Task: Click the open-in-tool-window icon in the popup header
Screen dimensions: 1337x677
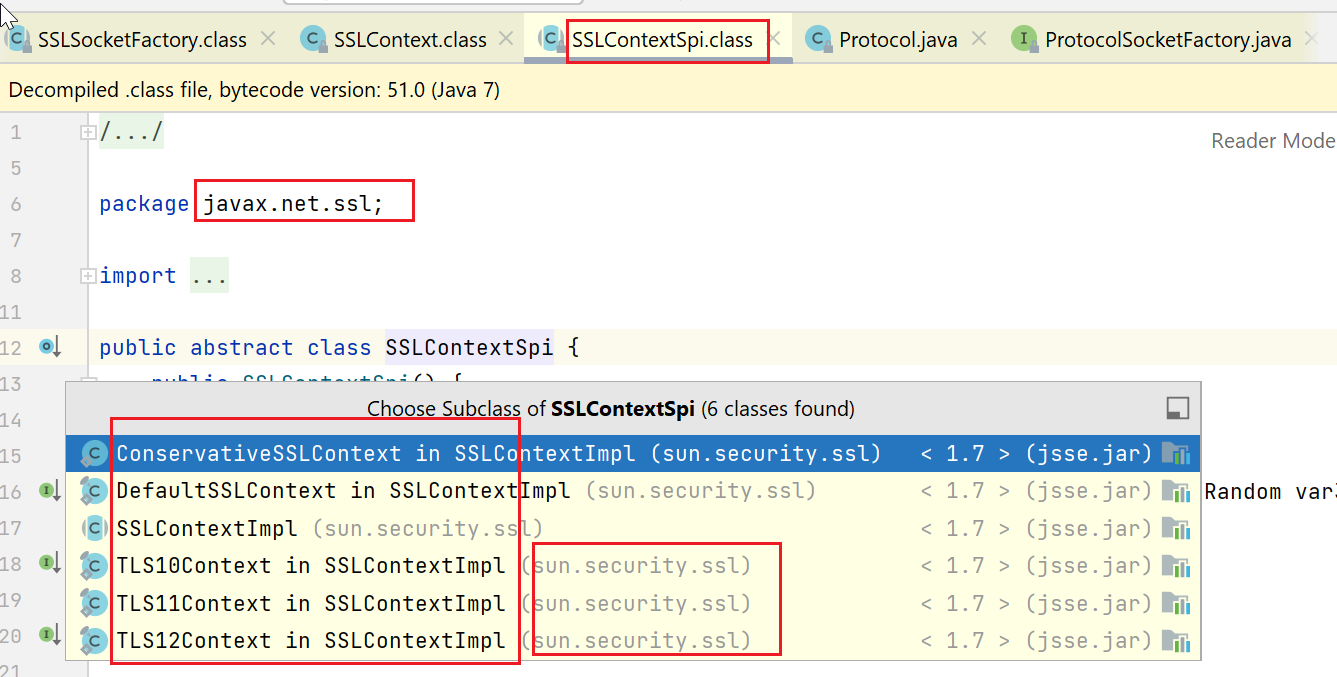Action: (x=1178, y=408)
